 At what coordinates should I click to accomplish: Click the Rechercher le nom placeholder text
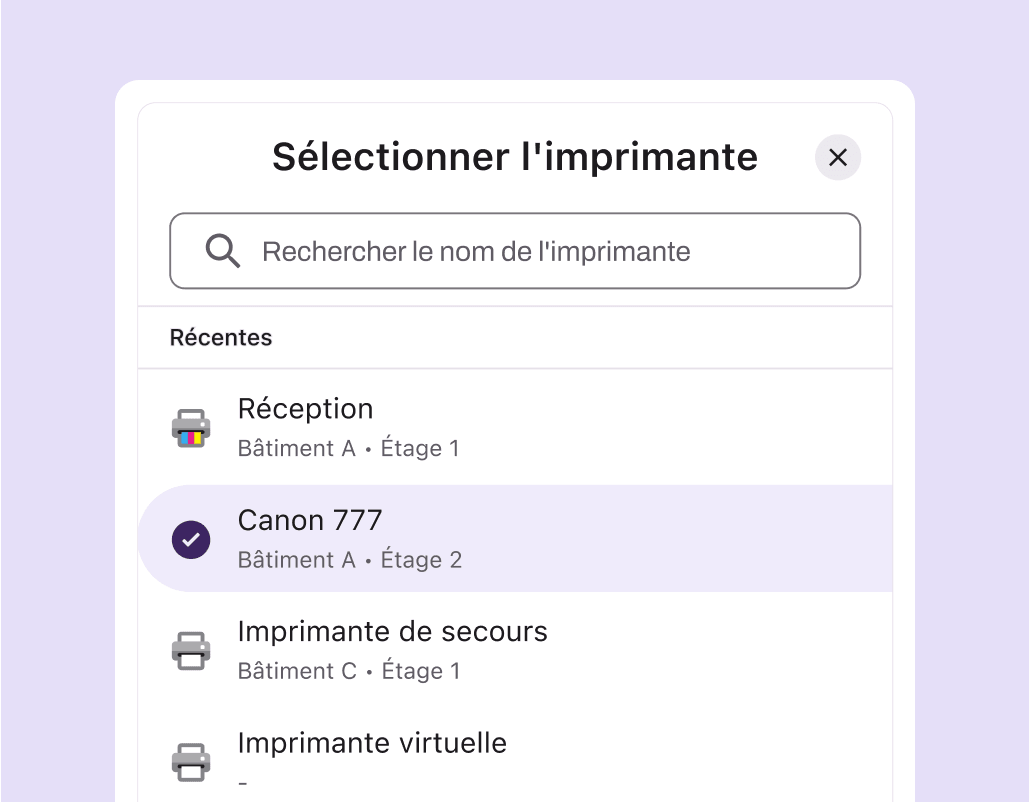click(x=476, y=251)
